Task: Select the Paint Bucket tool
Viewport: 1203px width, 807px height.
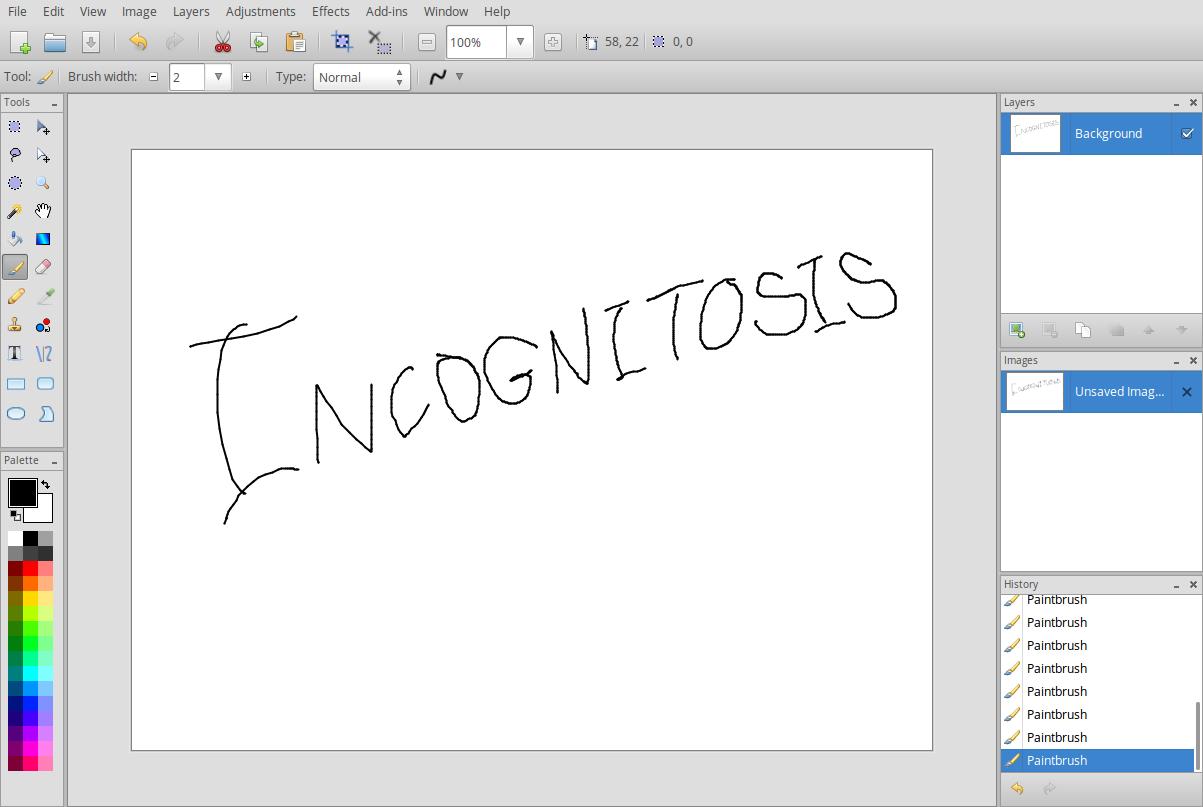Action: tap(15, 239)
